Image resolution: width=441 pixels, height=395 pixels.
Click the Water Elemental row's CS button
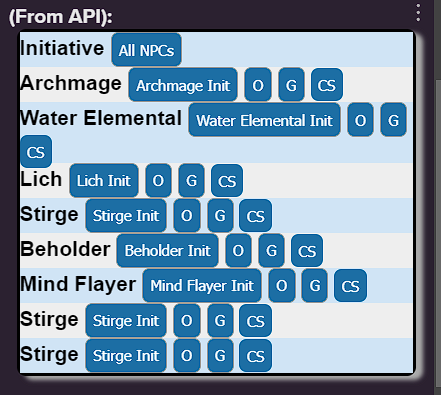click(x=36, y=152)
